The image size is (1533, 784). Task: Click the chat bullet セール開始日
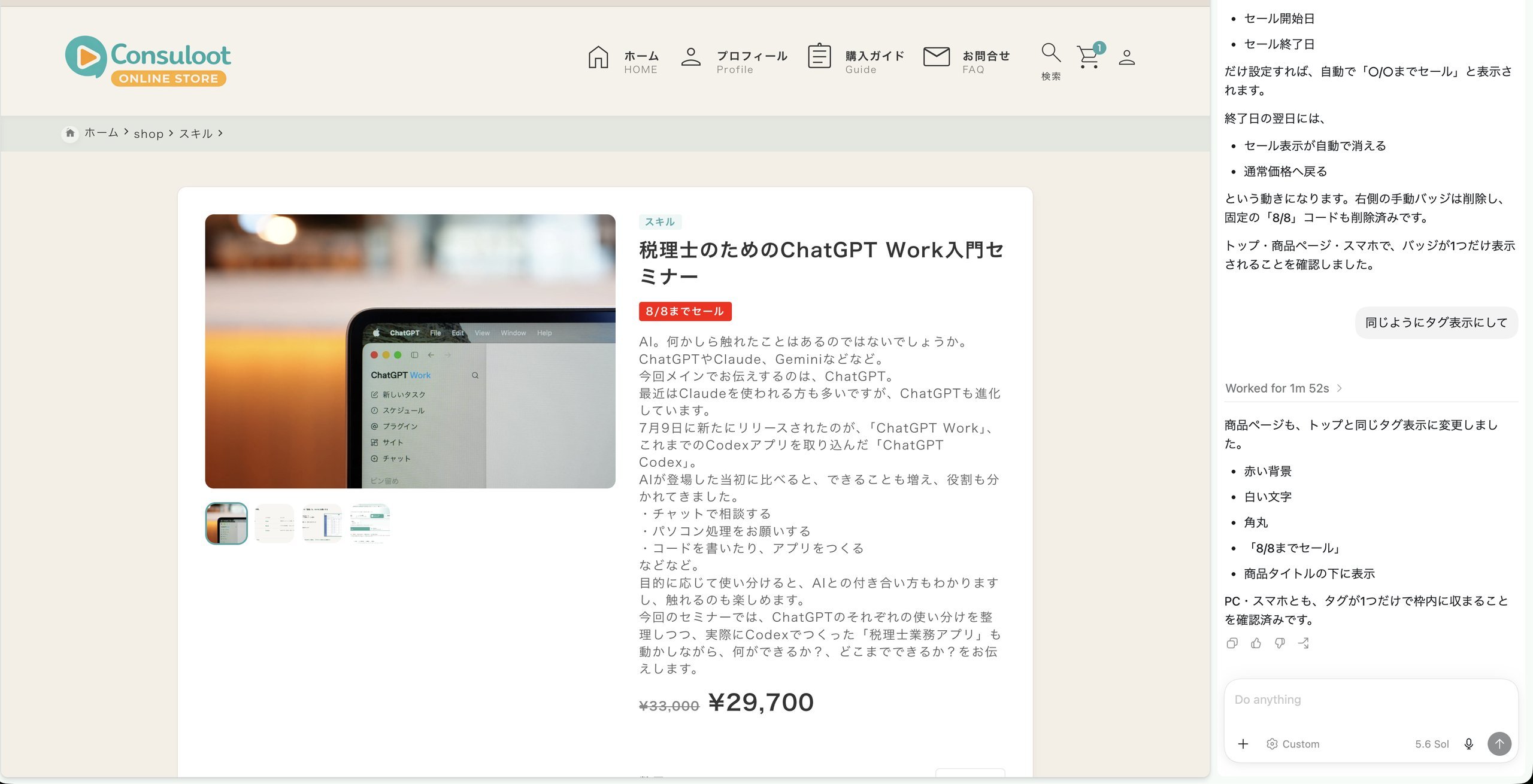pos(1279,19)
